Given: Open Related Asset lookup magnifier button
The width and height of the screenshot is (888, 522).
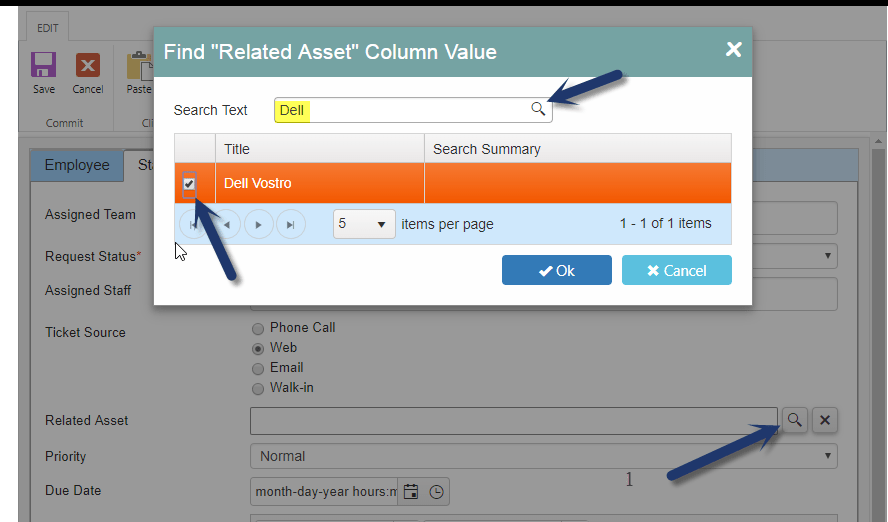Looking at the screenshot, I should coord(795,420).
